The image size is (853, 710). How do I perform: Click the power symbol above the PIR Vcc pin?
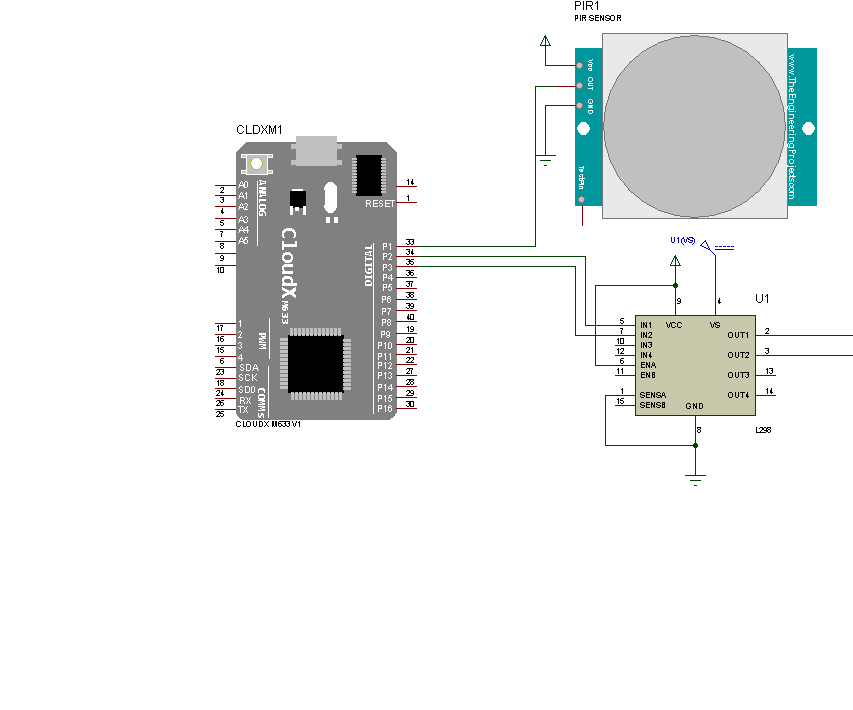pyautogui.click(x=547, y=41)
